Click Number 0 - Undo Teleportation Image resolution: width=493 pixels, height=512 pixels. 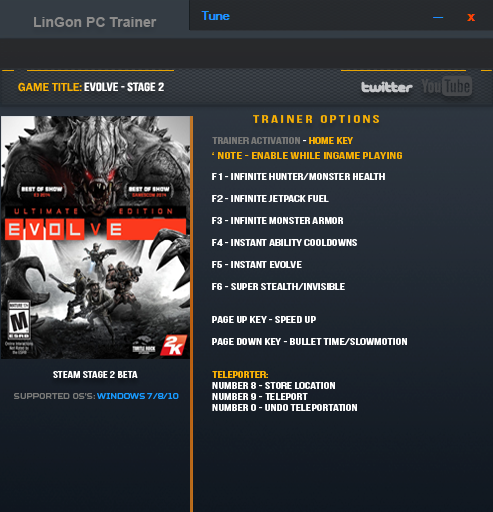click(285, 408)
